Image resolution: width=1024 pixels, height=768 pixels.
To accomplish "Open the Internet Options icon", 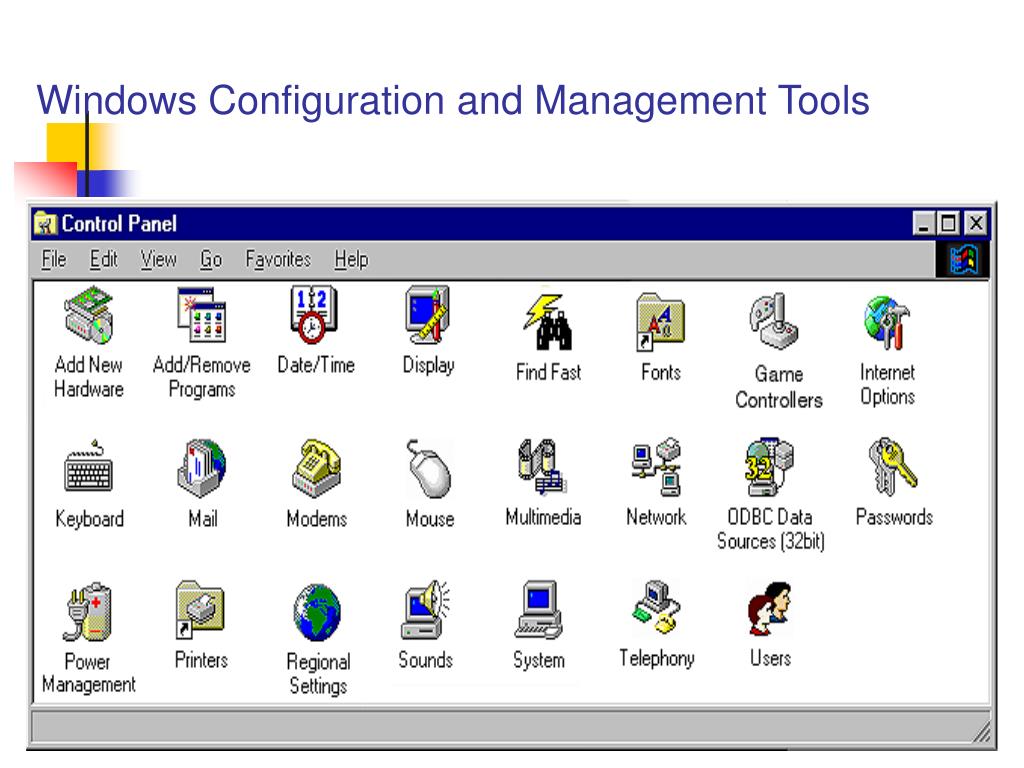I will coord(887,323).
